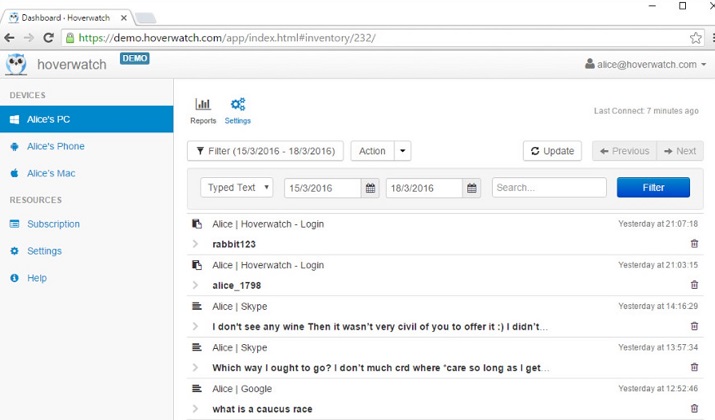This screenshot has width=715, height=420.
Task: Bookmark this page with the star icon
Action: click(x=695, y=38)
